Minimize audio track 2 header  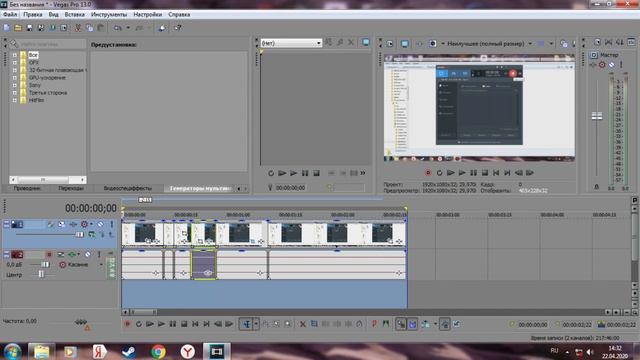point(7,254)
